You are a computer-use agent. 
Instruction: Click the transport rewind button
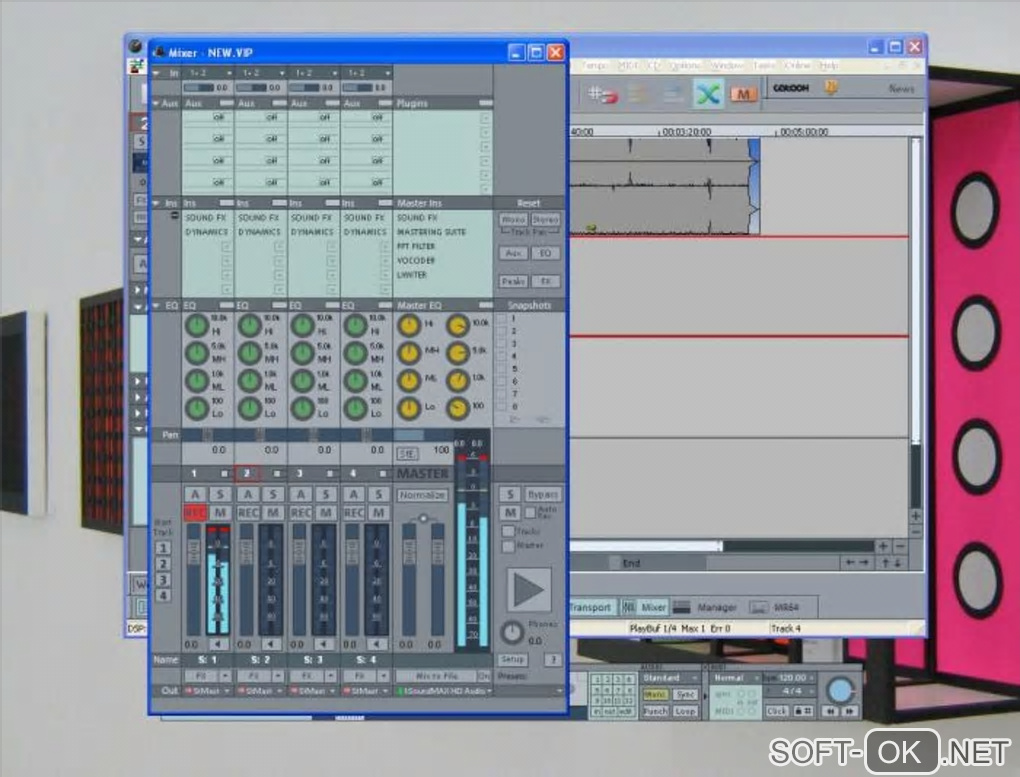(830, 711)
